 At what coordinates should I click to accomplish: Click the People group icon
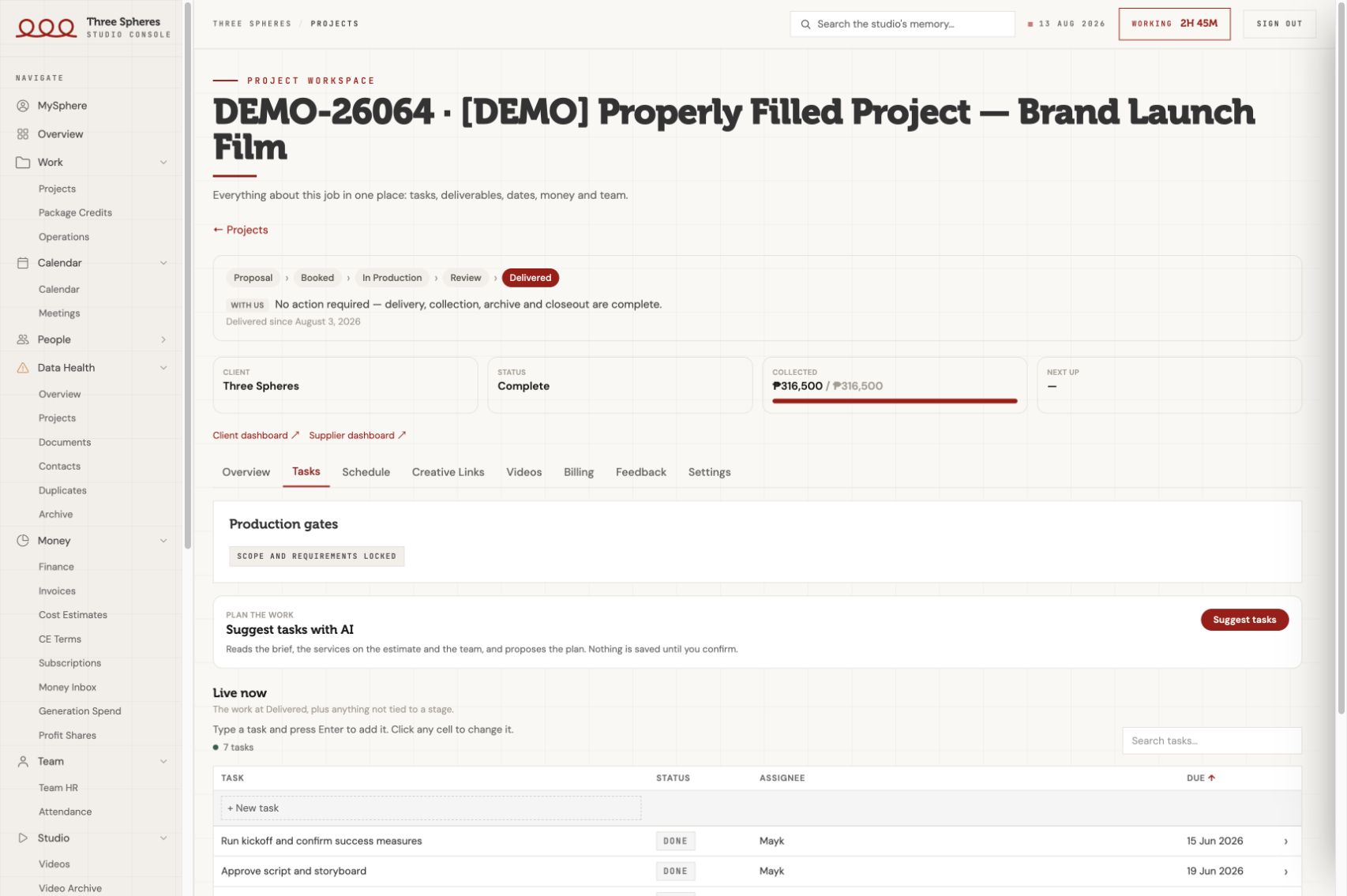point(23,339)
